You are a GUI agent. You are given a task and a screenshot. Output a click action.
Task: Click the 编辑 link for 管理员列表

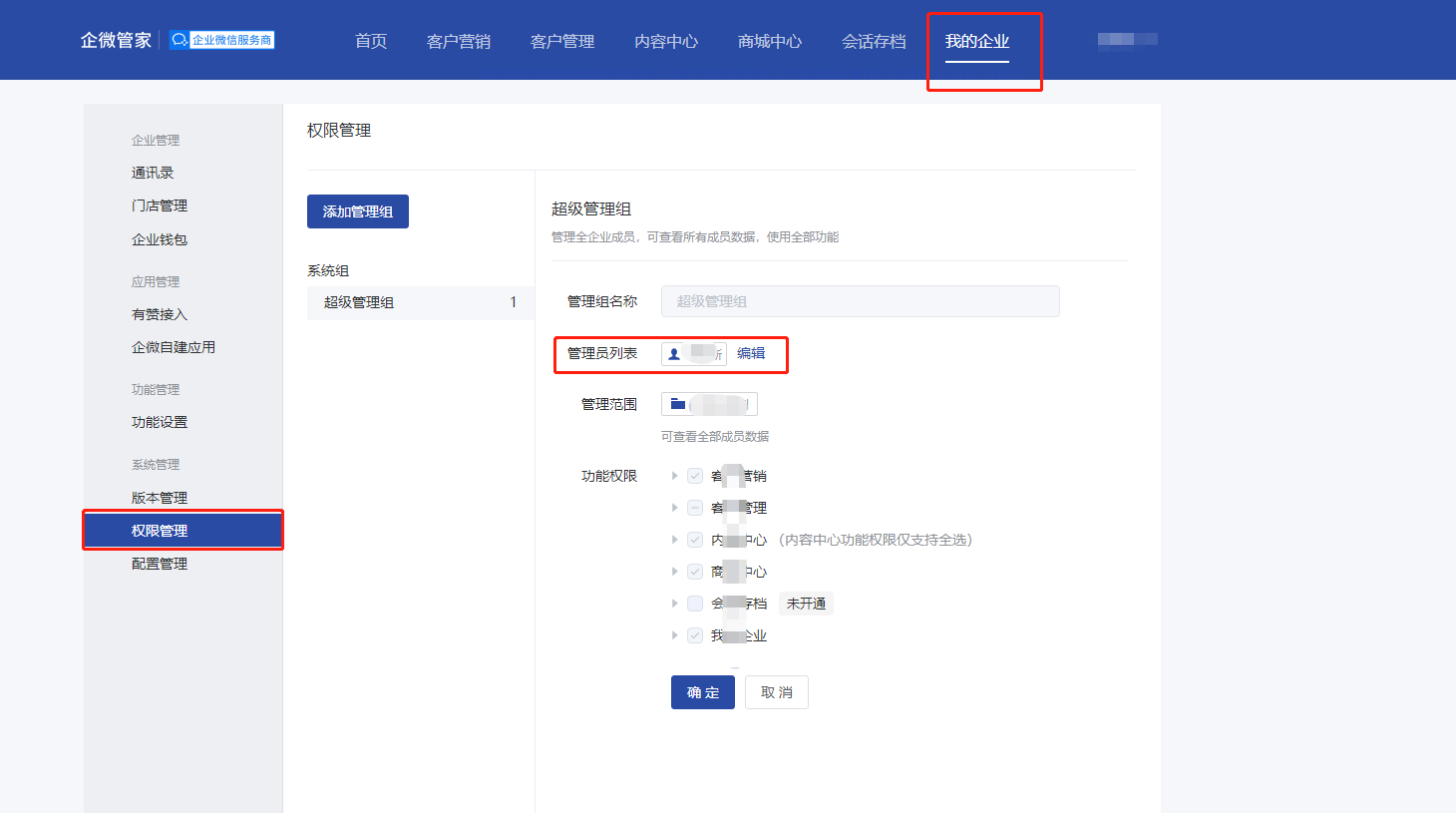(751, 353)
